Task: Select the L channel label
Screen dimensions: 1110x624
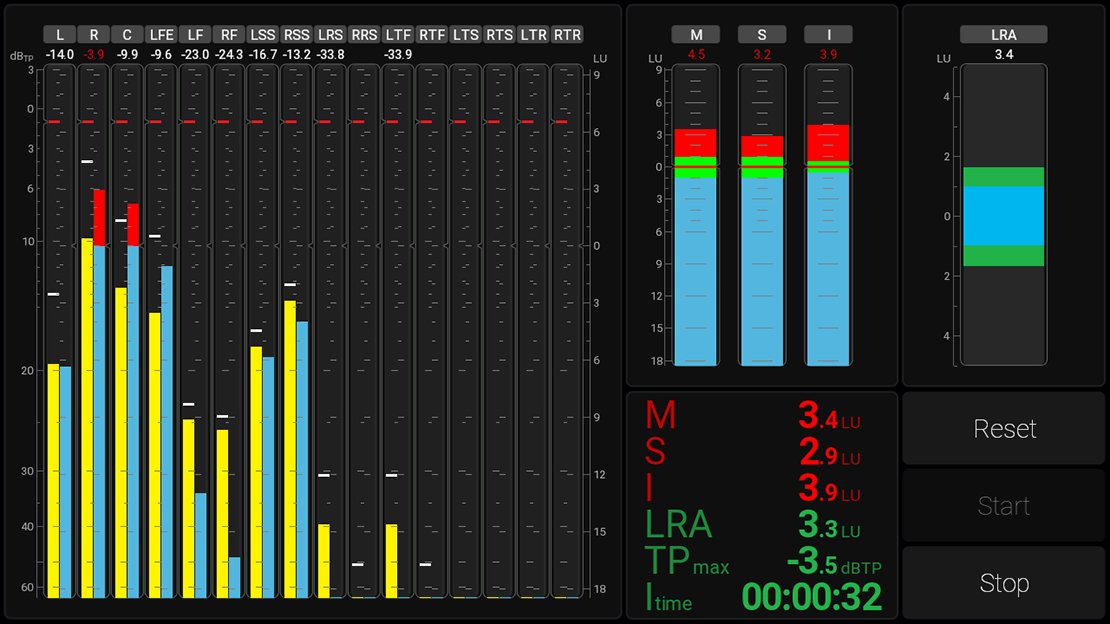Action: (x=59, y=33)
